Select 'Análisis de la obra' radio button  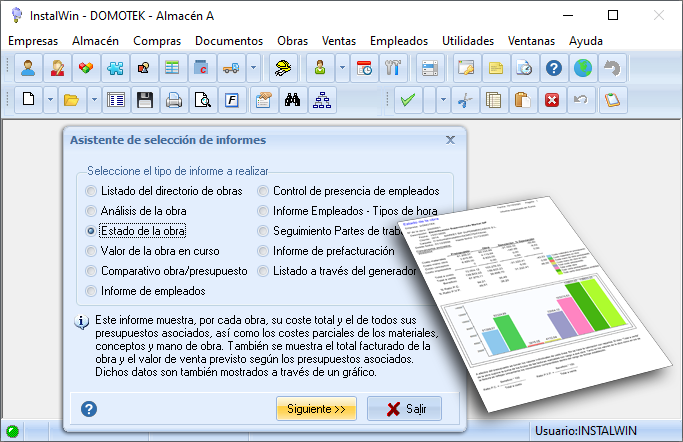coord(136,211)
